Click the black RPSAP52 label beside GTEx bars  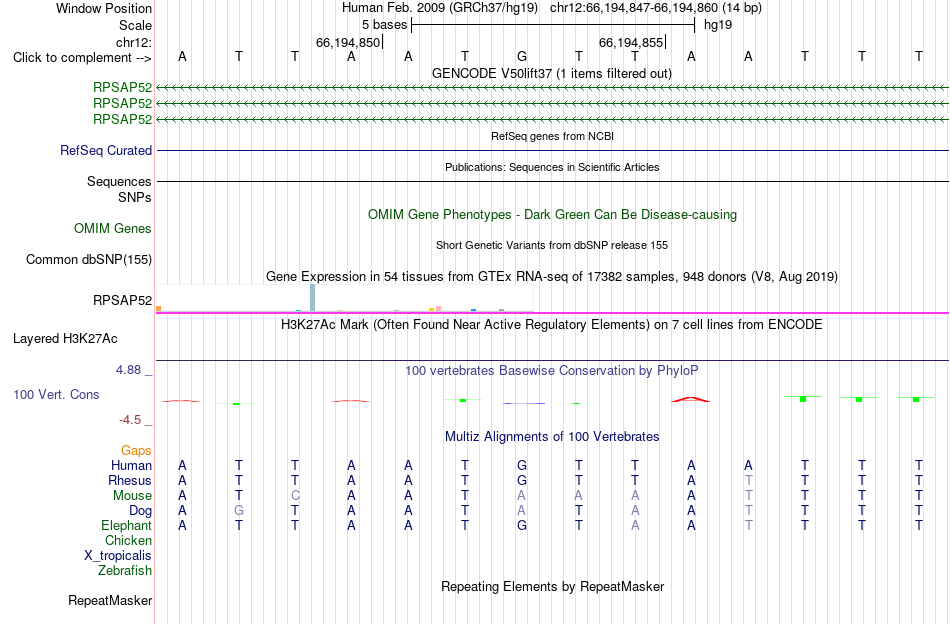coord(122,300)
